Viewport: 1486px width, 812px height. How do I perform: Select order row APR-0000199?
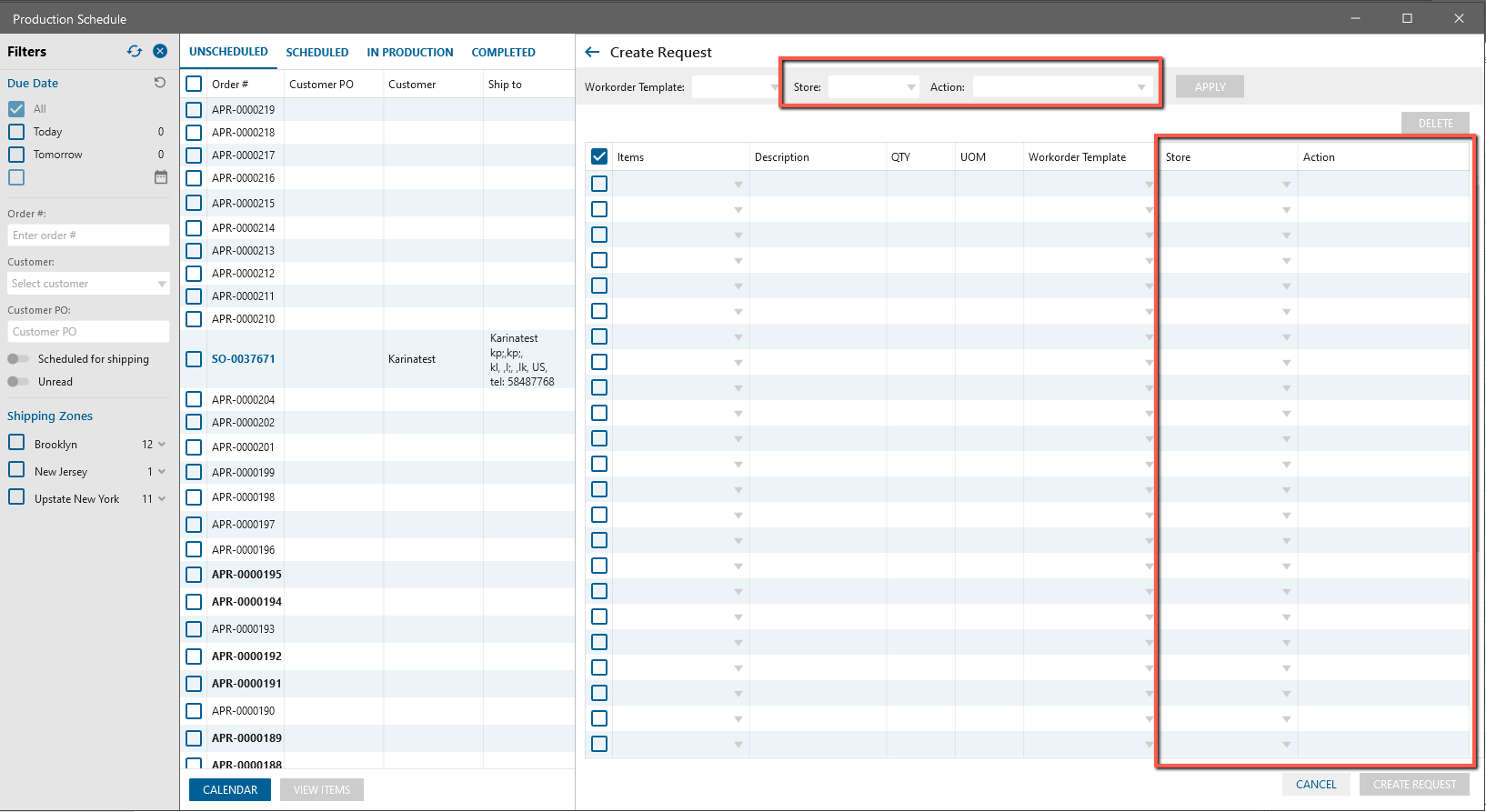377,473
